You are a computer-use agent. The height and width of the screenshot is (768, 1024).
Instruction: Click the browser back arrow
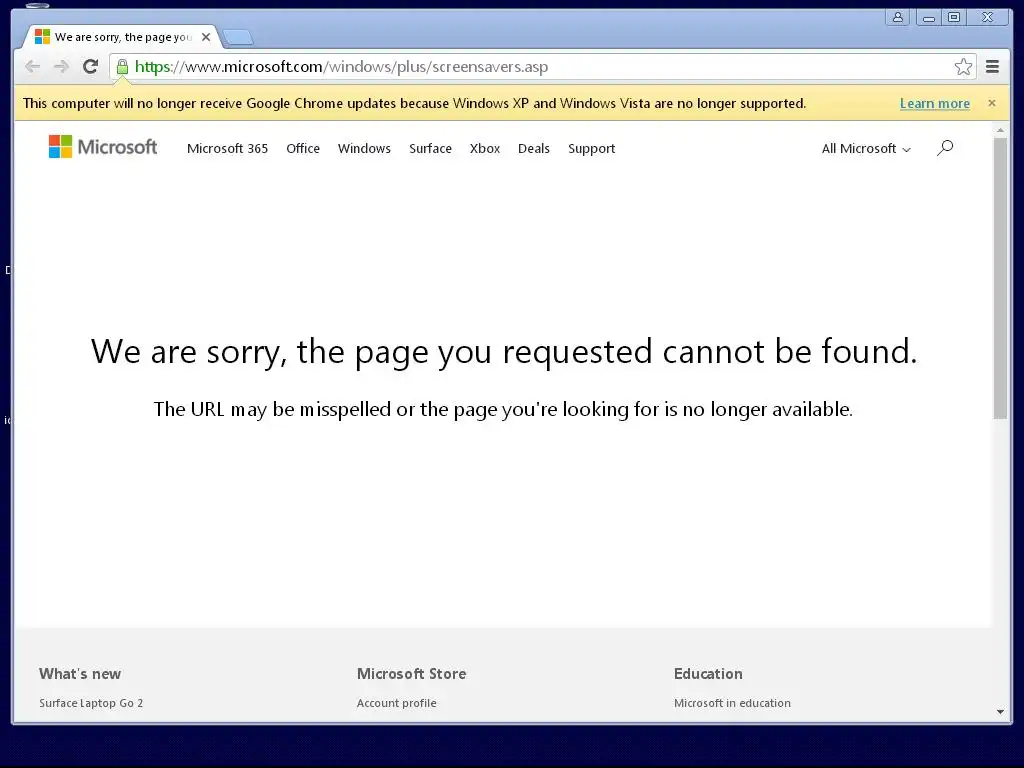click(33, 67)
